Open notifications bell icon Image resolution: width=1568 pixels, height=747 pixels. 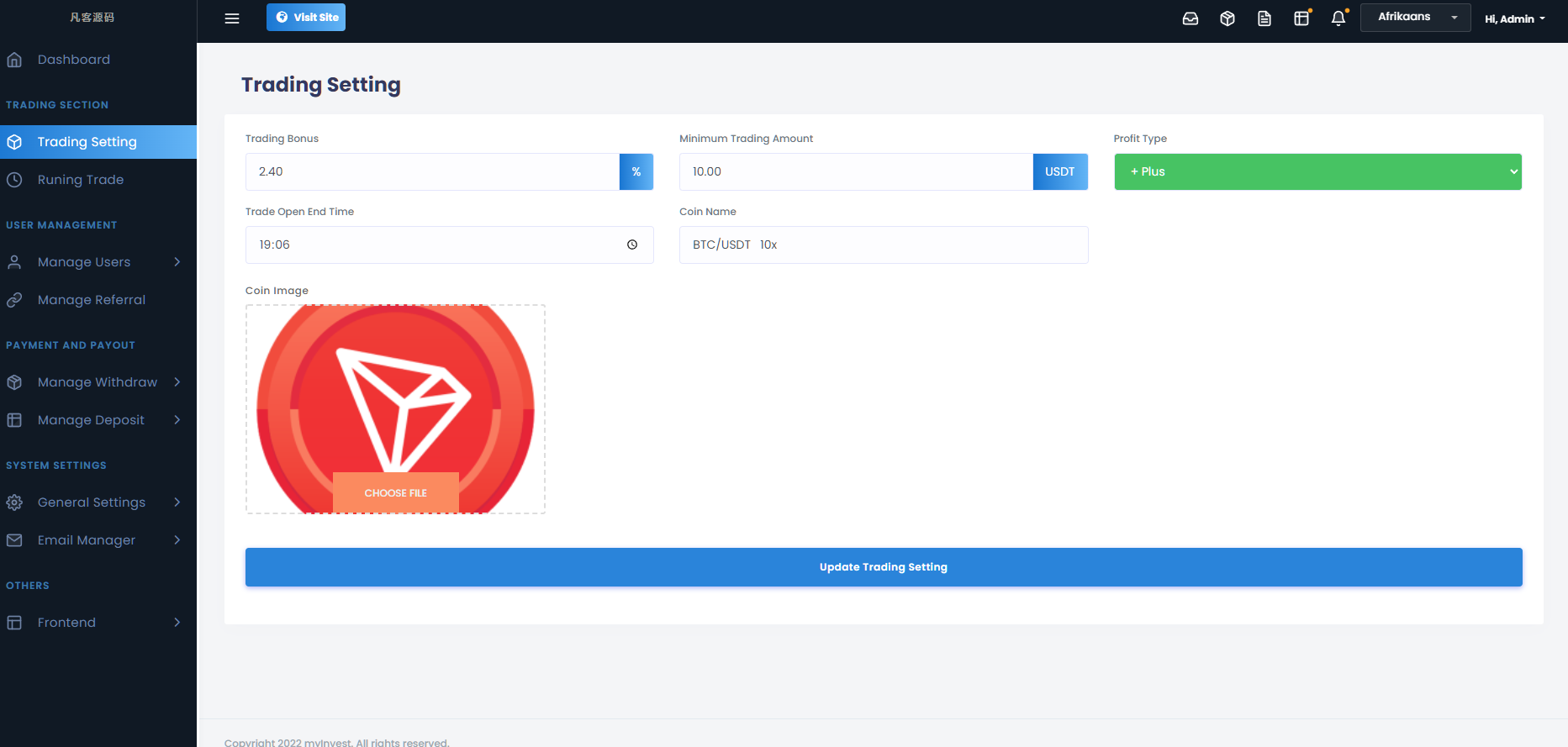pyautogui.click(x=1338, y=18)
